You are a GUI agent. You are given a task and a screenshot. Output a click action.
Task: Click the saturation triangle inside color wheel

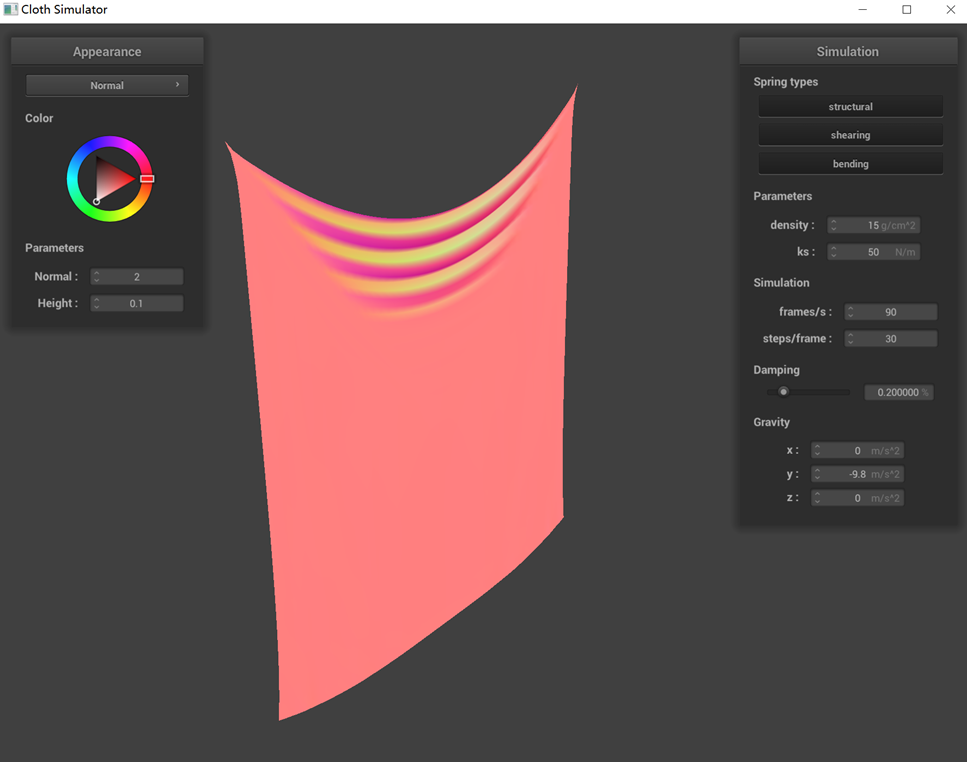113,179
